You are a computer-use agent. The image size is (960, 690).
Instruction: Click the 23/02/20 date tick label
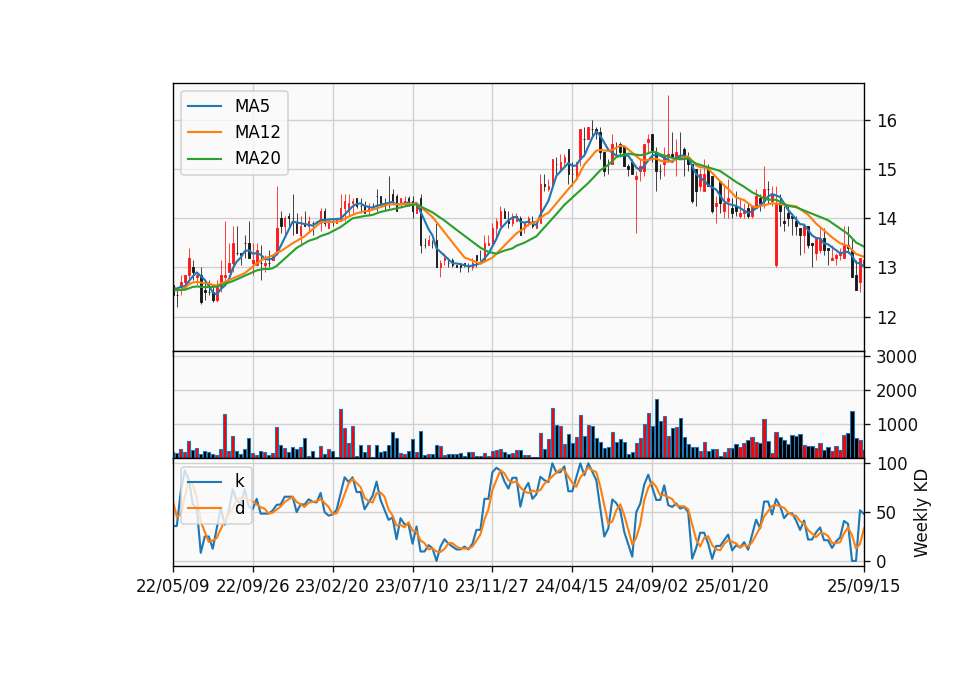332,586
